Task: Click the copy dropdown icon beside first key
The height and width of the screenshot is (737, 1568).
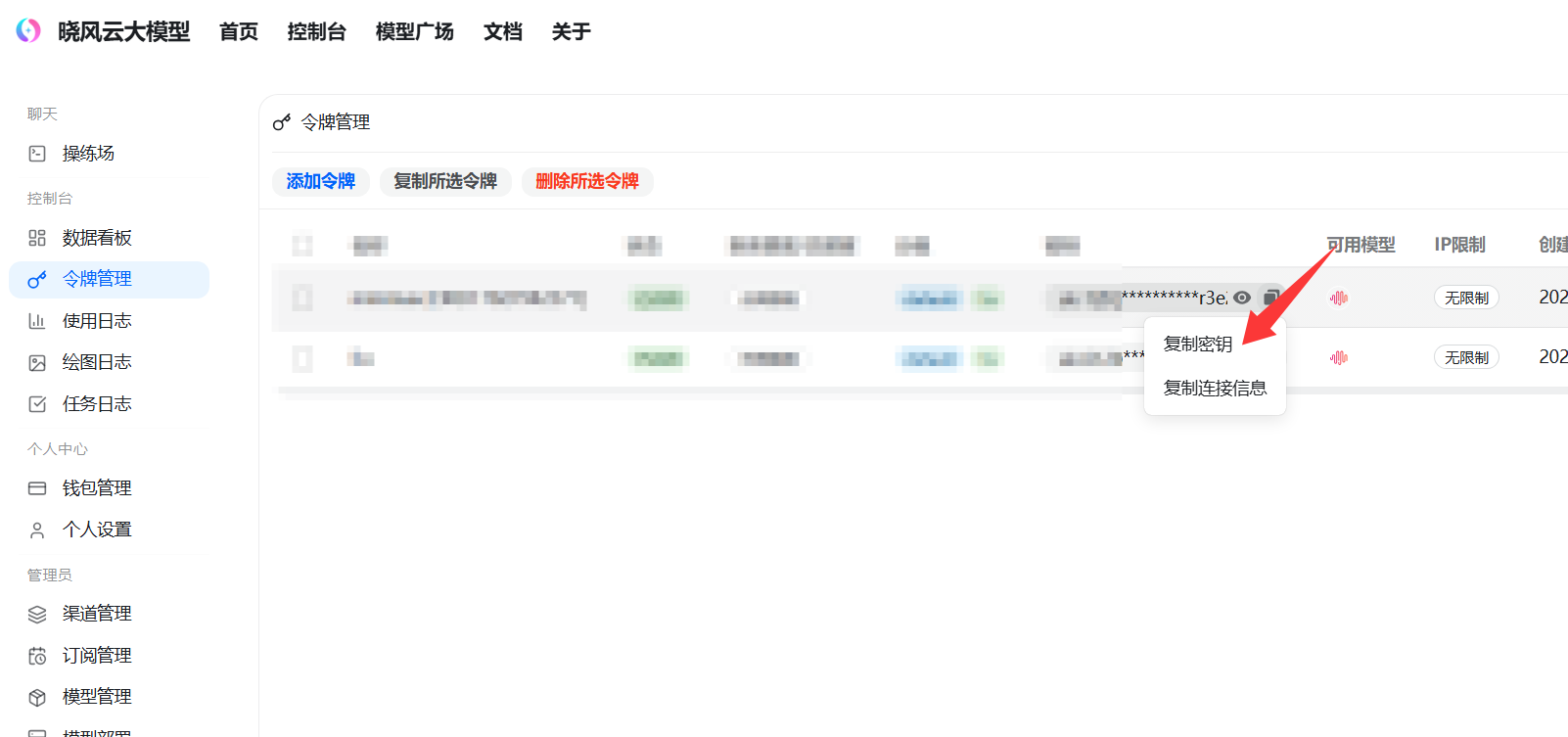Action: click(x=1270, y=298)
